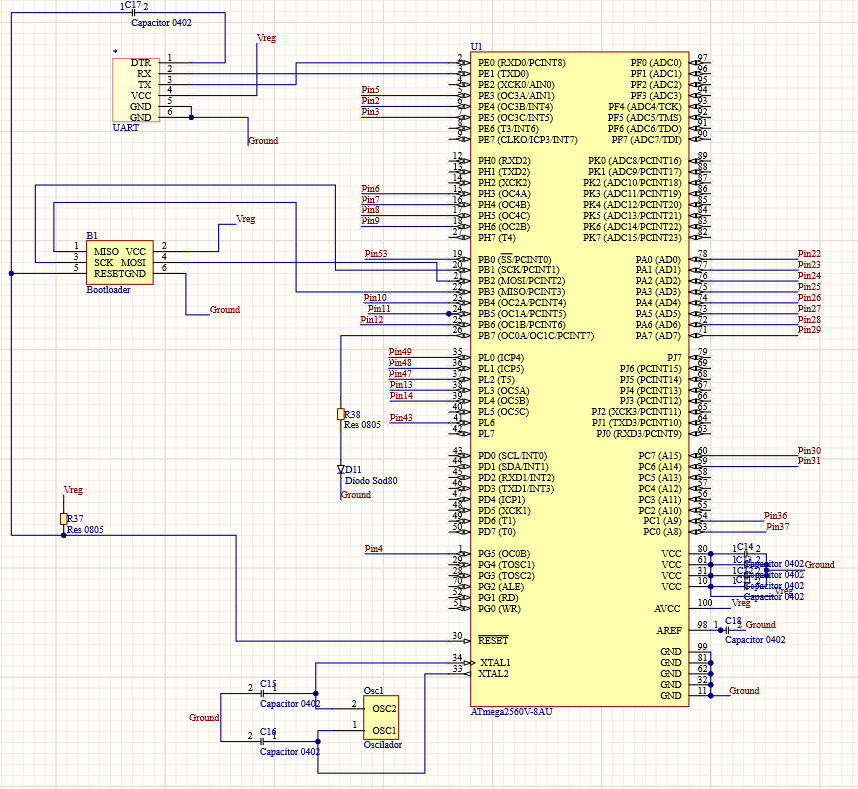Click the Pin2 net label

pos(370,101)
